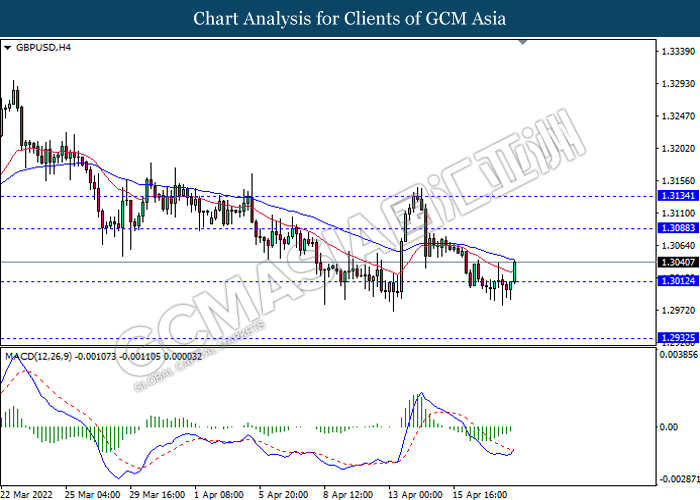Viewport: 700px width, 500px height.
Task: Click the 1.31341 price level label
Action: pyautogui.click(x=678, y=196)
